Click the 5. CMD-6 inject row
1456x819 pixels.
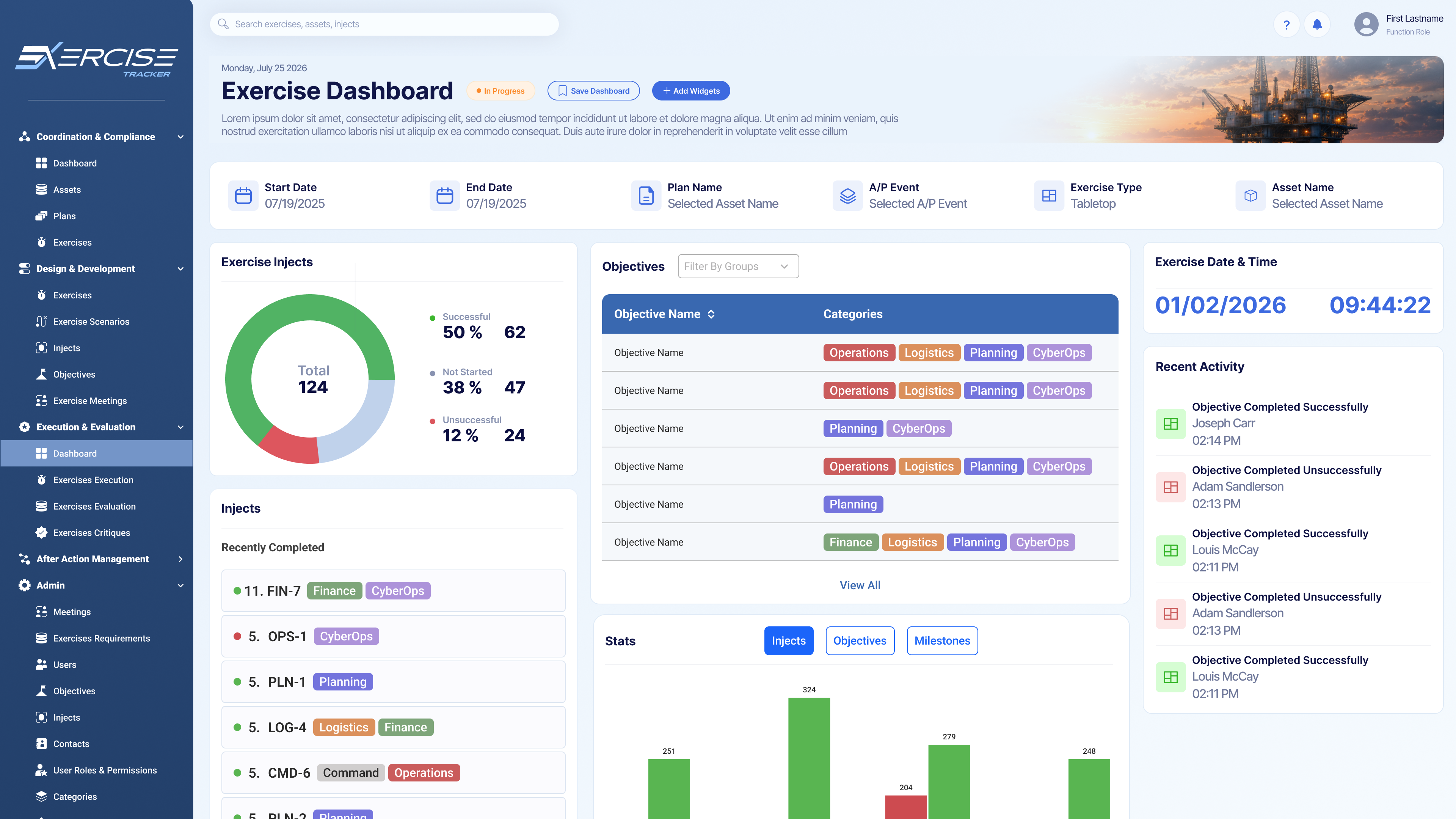coord(394,773)
